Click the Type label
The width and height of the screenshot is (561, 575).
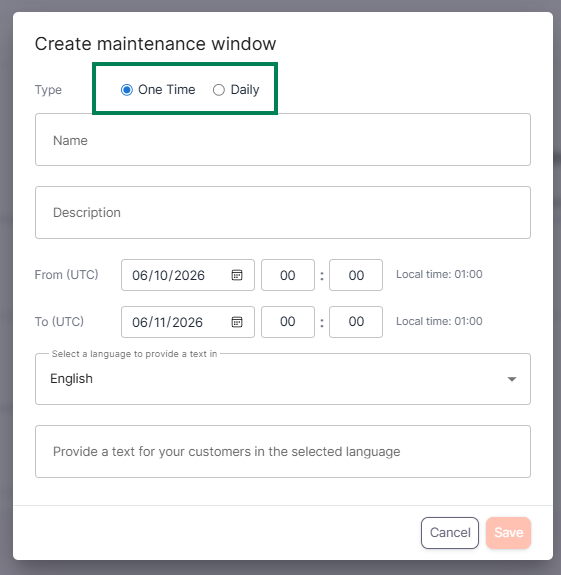[48, 90]
